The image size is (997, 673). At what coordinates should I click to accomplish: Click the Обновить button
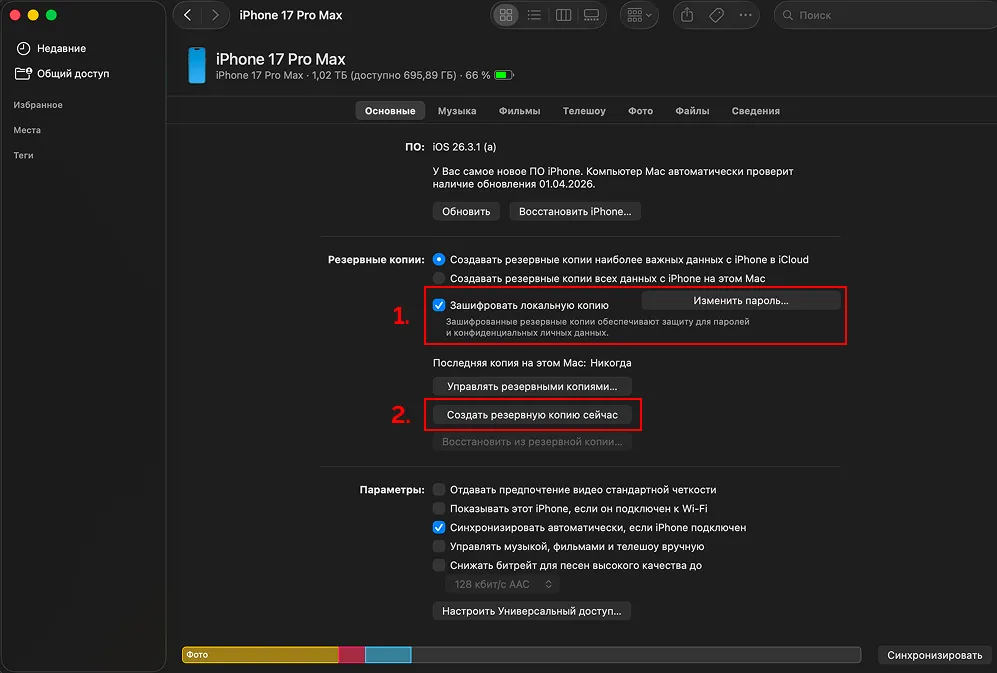coord(466,211)
